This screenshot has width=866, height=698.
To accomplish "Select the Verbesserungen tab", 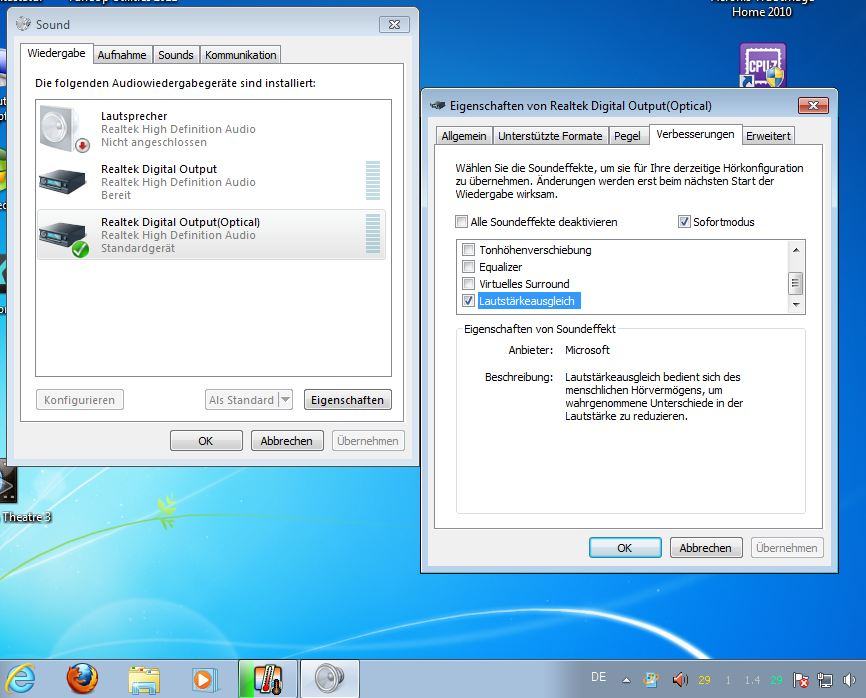I will (x=695, y=134).
